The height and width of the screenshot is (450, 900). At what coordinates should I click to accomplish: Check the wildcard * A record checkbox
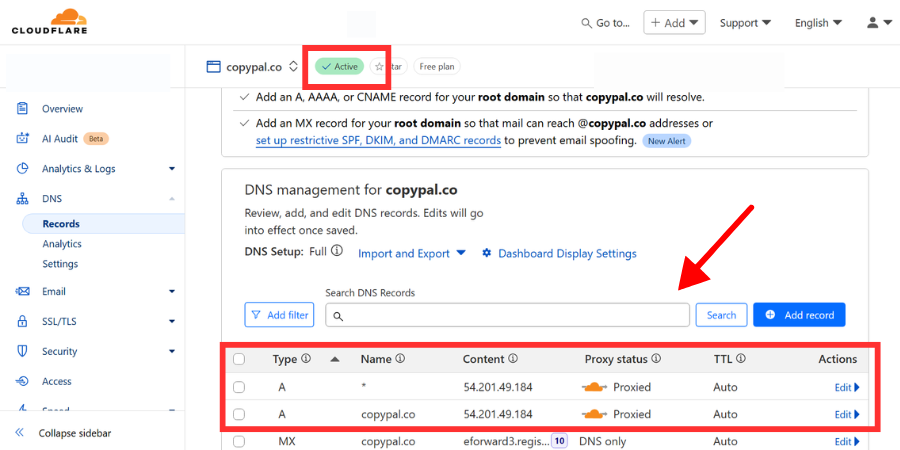[239, 387]
